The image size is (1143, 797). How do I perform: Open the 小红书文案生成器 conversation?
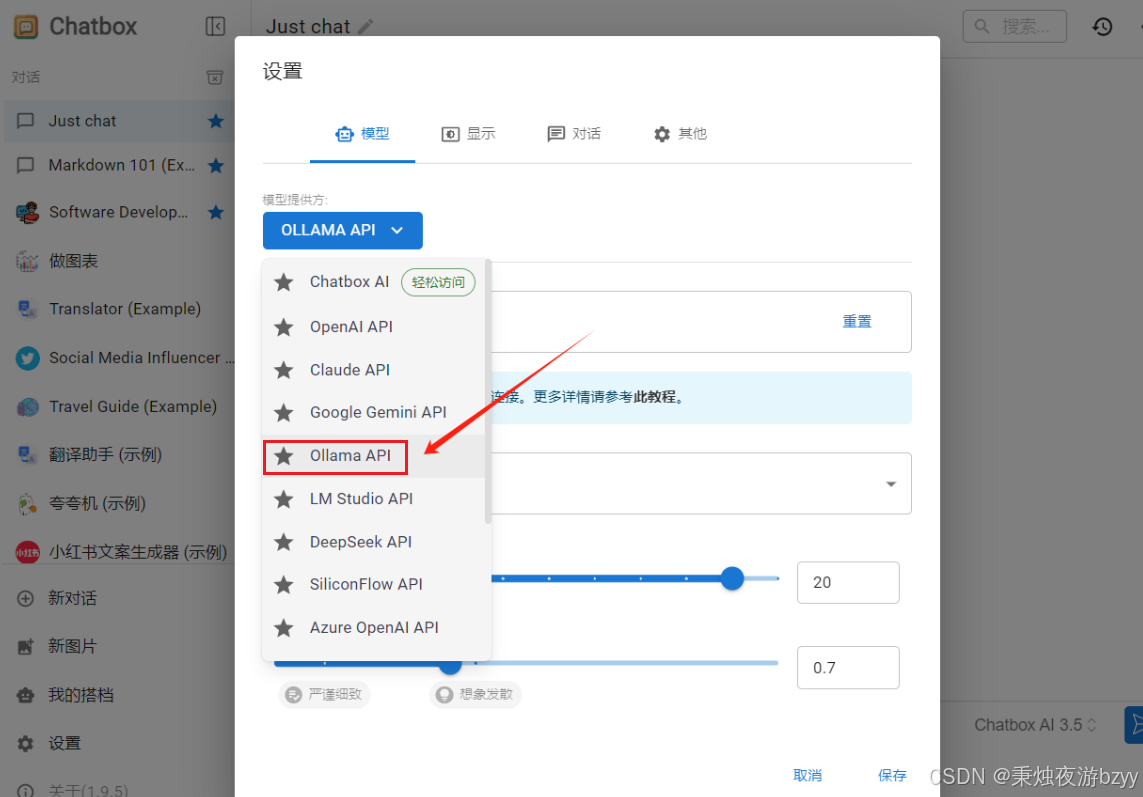(117, 552)
